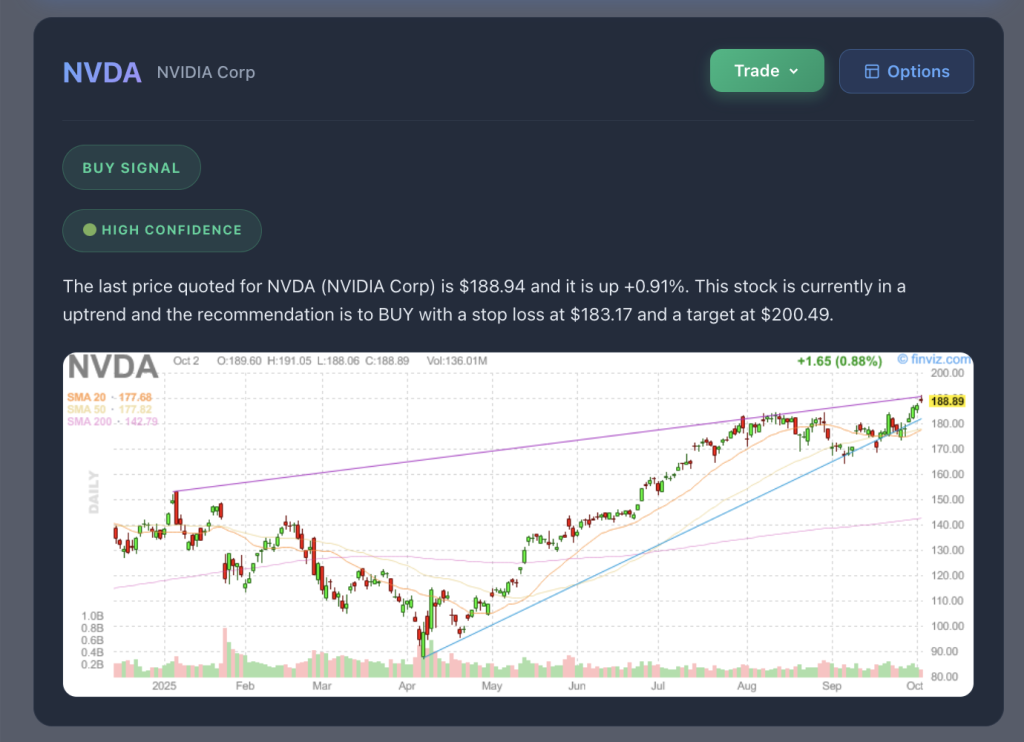The image size is (1024, 742).
Task: Click the finviz.com watermark on chart
Action: click(x=933, y=359)
